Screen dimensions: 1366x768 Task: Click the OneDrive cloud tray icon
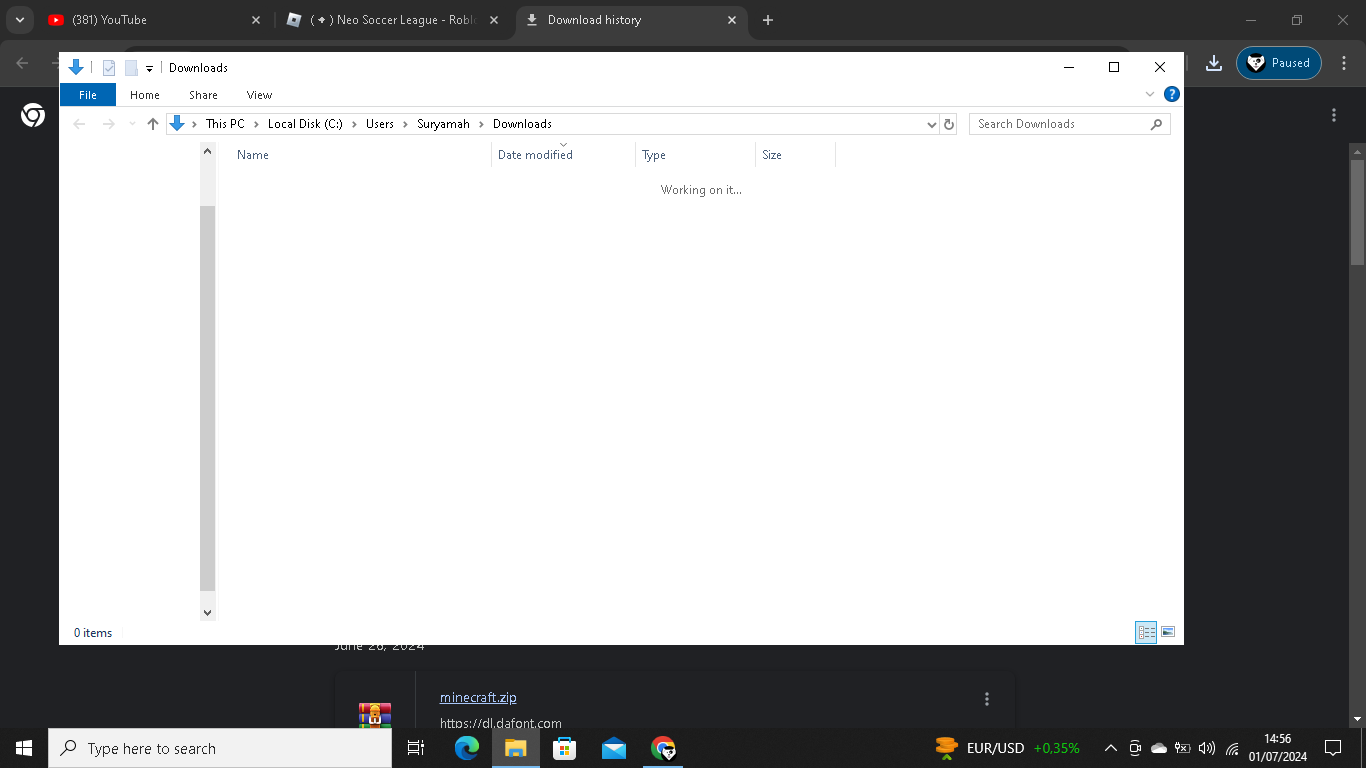click(x=1159, y=748)
